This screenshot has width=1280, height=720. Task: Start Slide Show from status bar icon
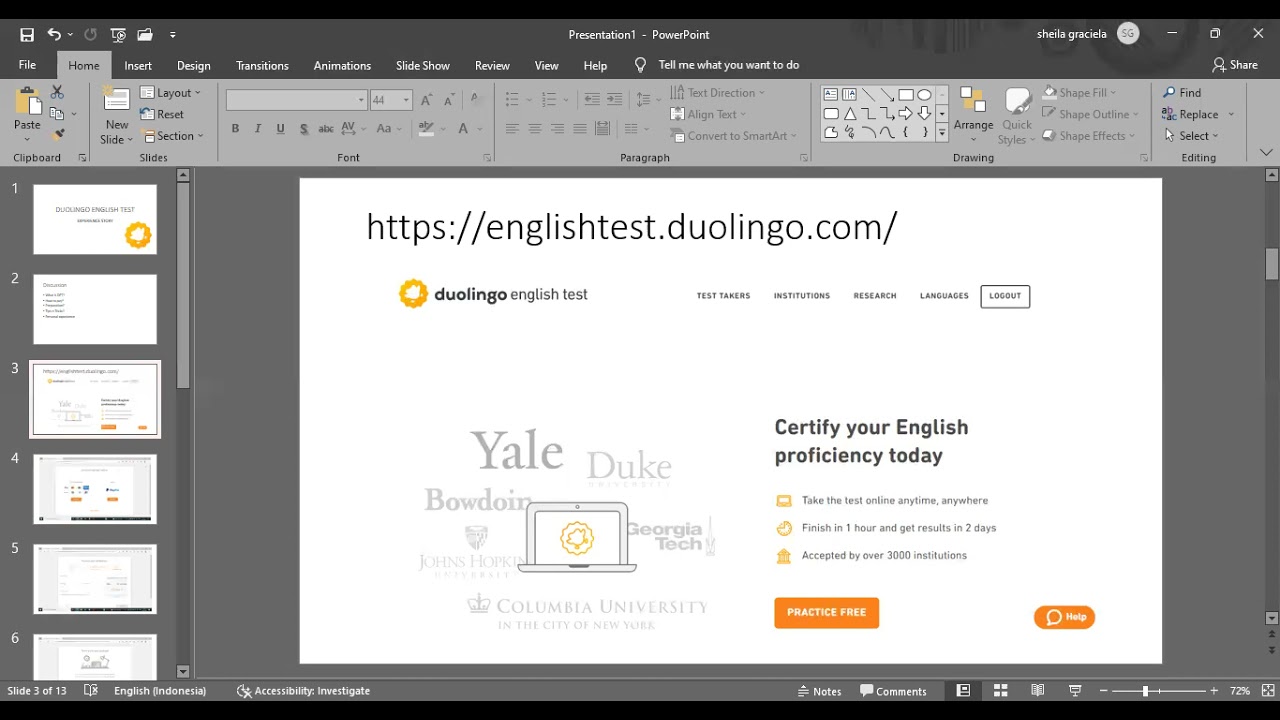1075,691
